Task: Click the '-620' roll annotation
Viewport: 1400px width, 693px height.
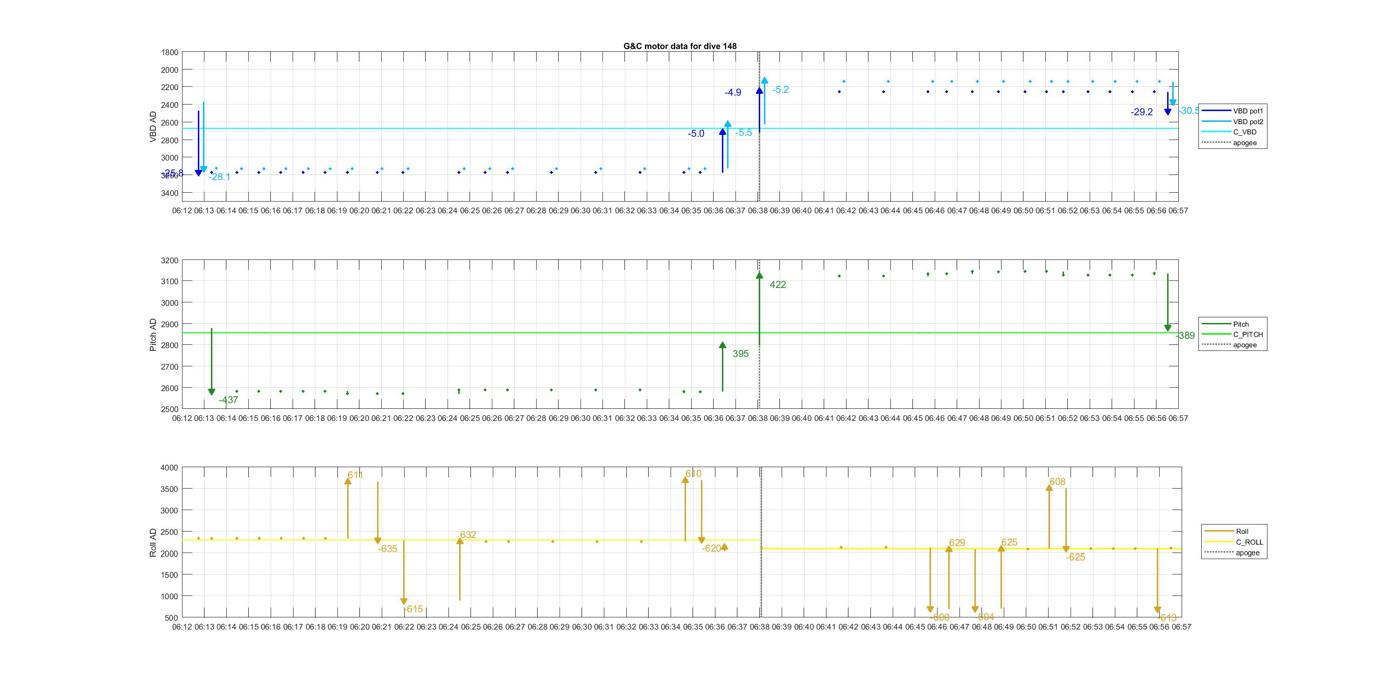Action: [x=711, y=548]
